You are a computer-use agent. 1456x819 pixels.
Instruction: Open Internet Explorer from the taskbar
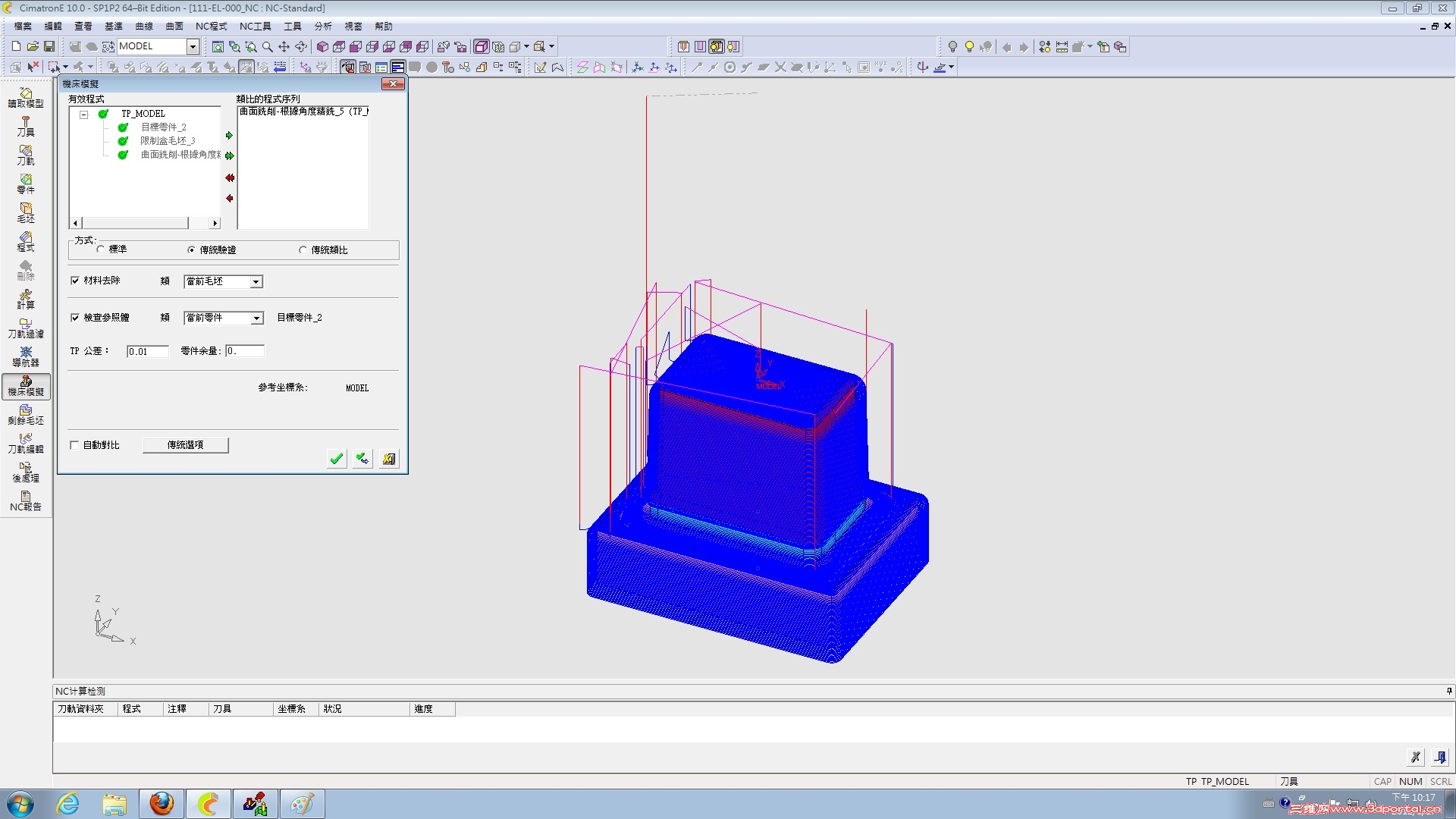pyautogui.click(x=68, y=804)
